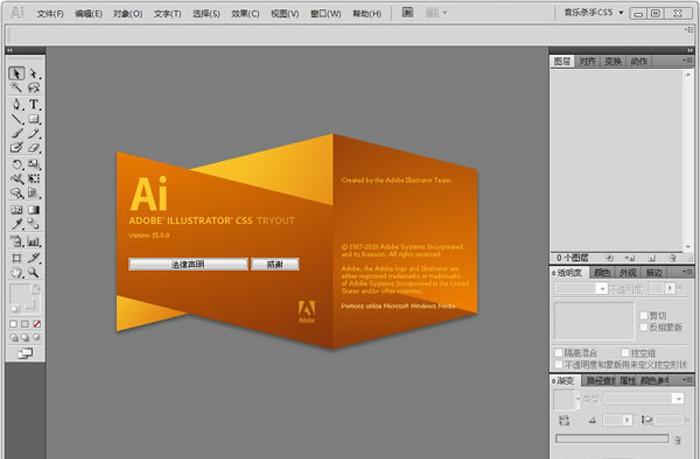The width and height of the screenshot is (700, 459).
Task: Select the Artboard tool
Action: (17, 258)
